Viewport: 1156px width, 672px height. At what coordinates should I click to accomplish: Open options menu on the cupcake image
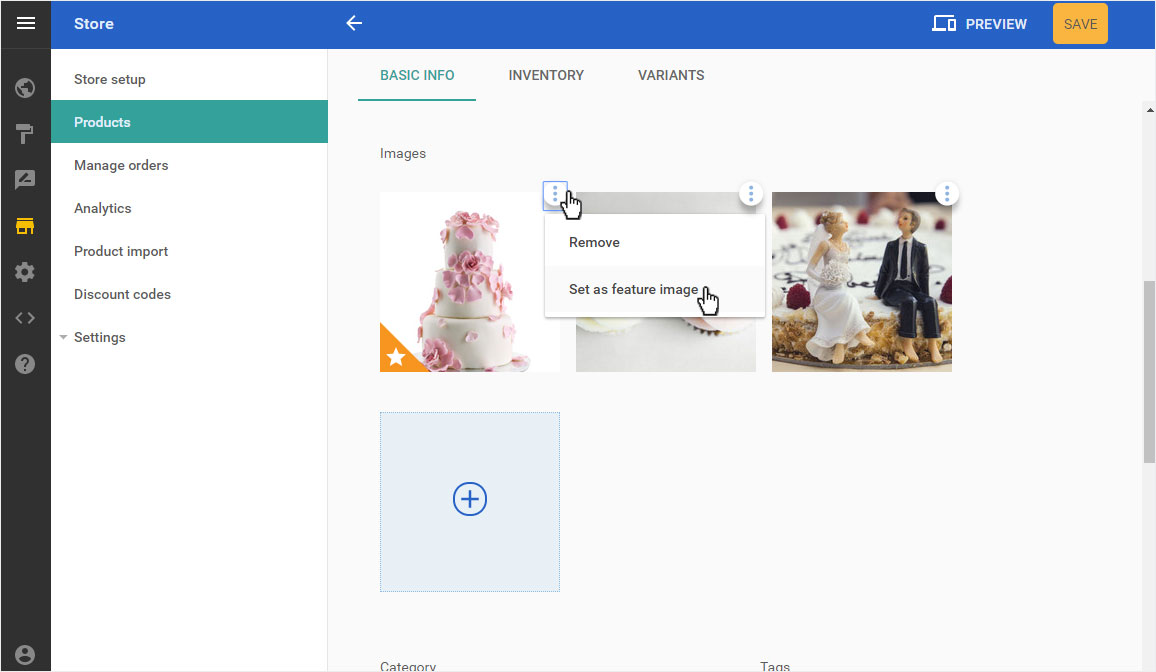coord(751,194)
